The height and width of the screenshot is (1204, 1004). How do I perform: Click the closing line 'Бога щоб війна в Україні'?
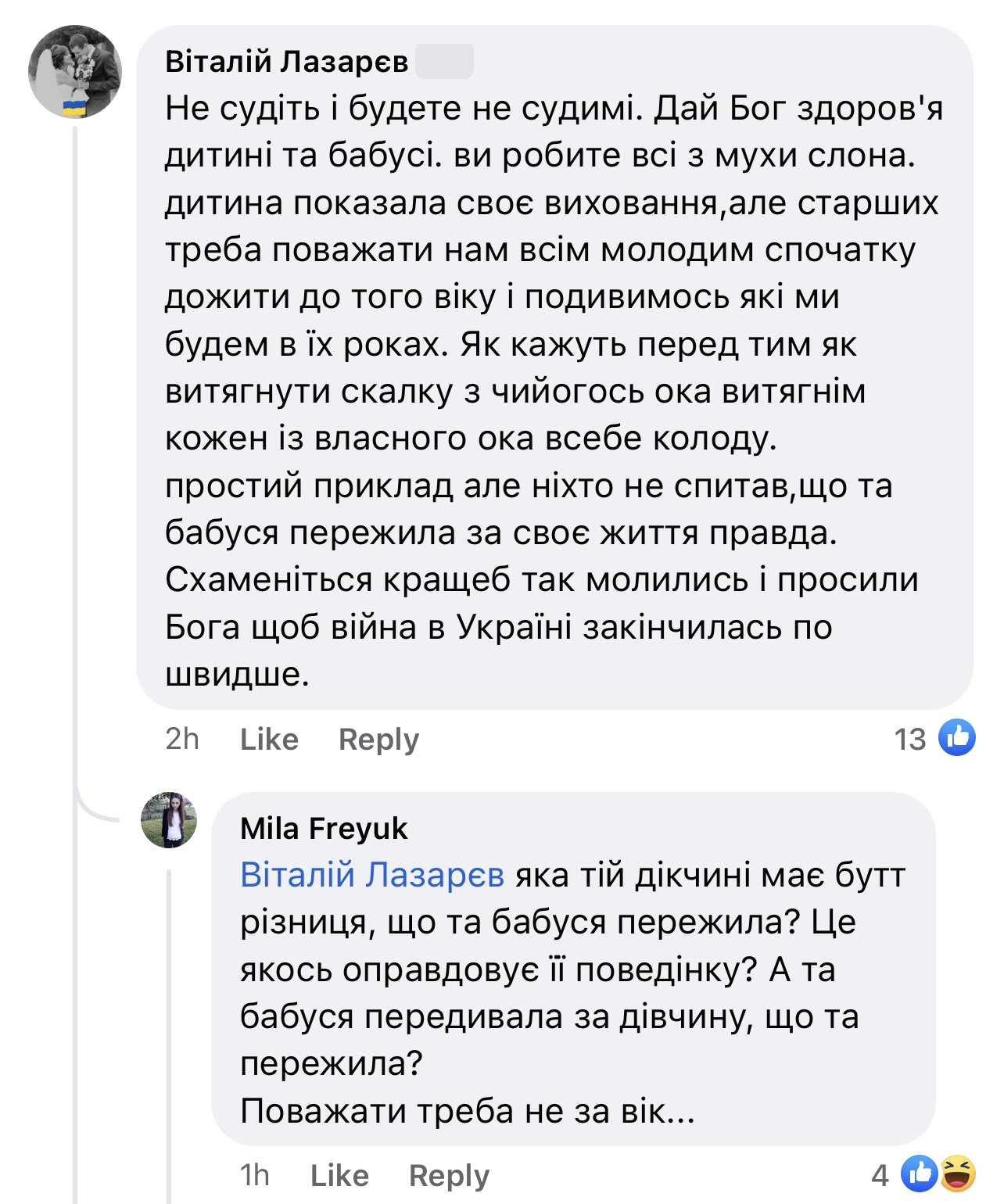point(499,627)
